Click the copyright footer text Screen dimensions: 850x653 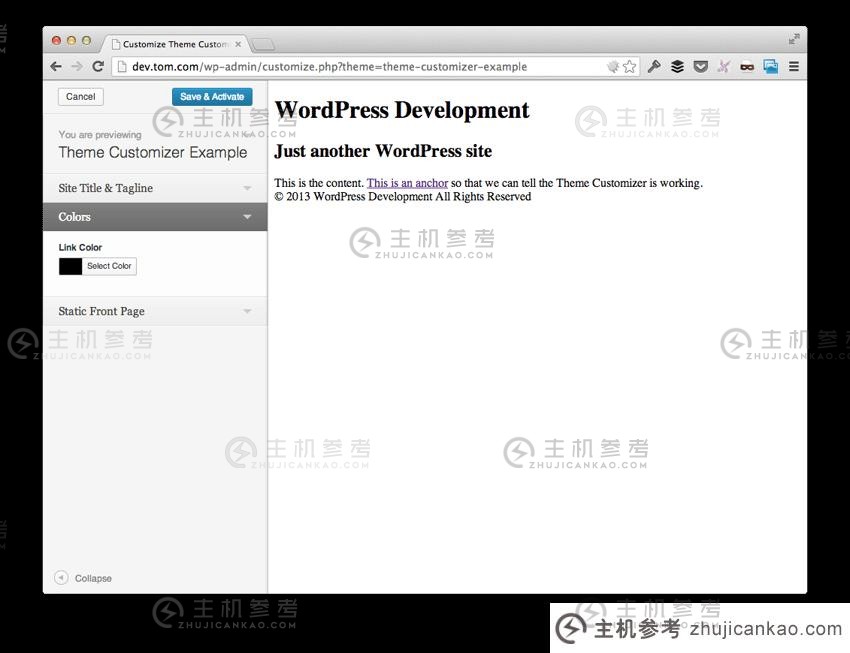coord(403,197)
